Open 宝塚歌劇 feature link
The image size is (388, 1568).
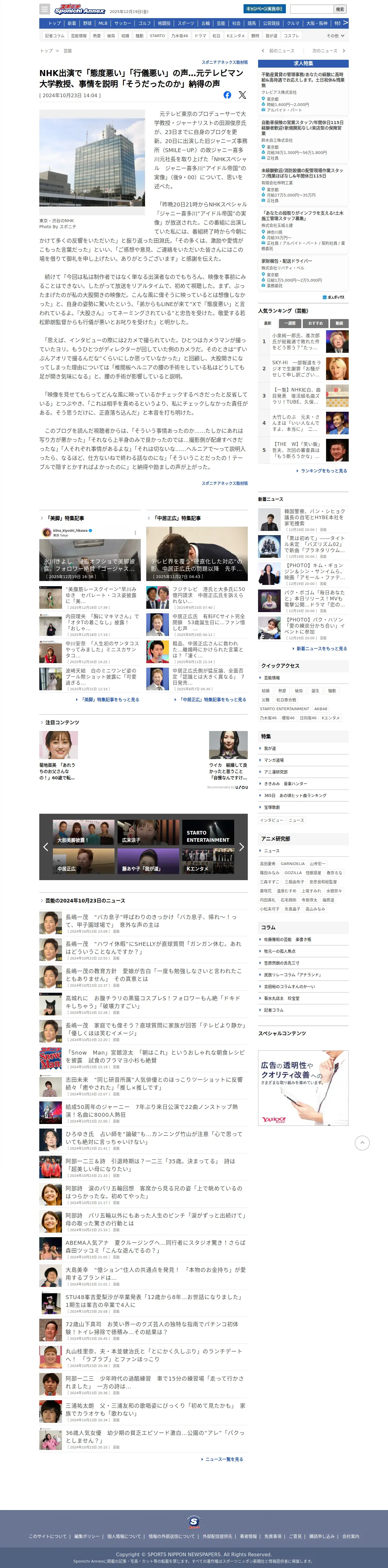pos(303,807)
